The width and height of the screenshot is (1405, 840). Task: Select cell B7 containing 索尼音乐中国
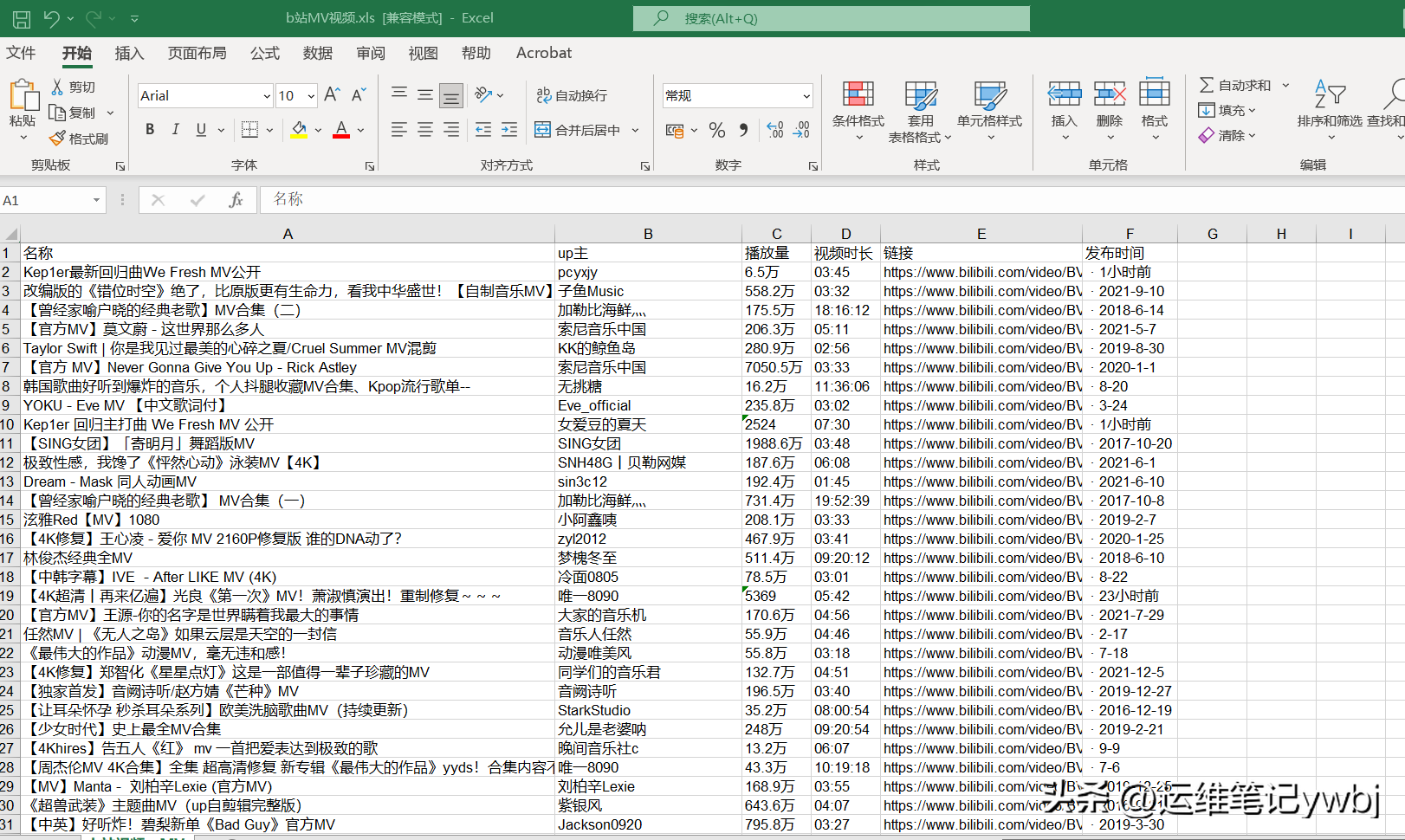648,367
